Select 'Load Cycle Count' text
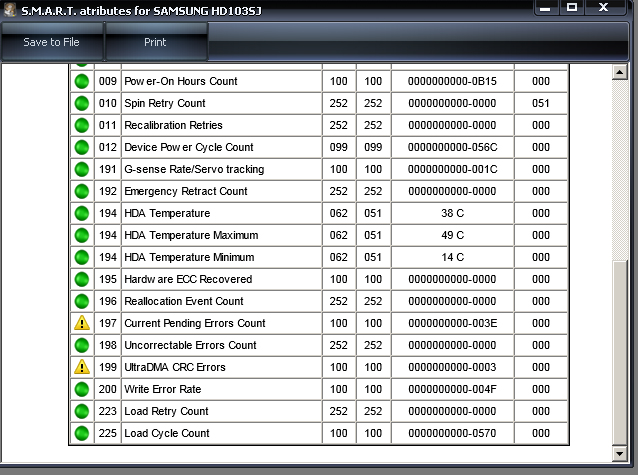The height and width of the screenshot is (475, 638). coord(166,433)
